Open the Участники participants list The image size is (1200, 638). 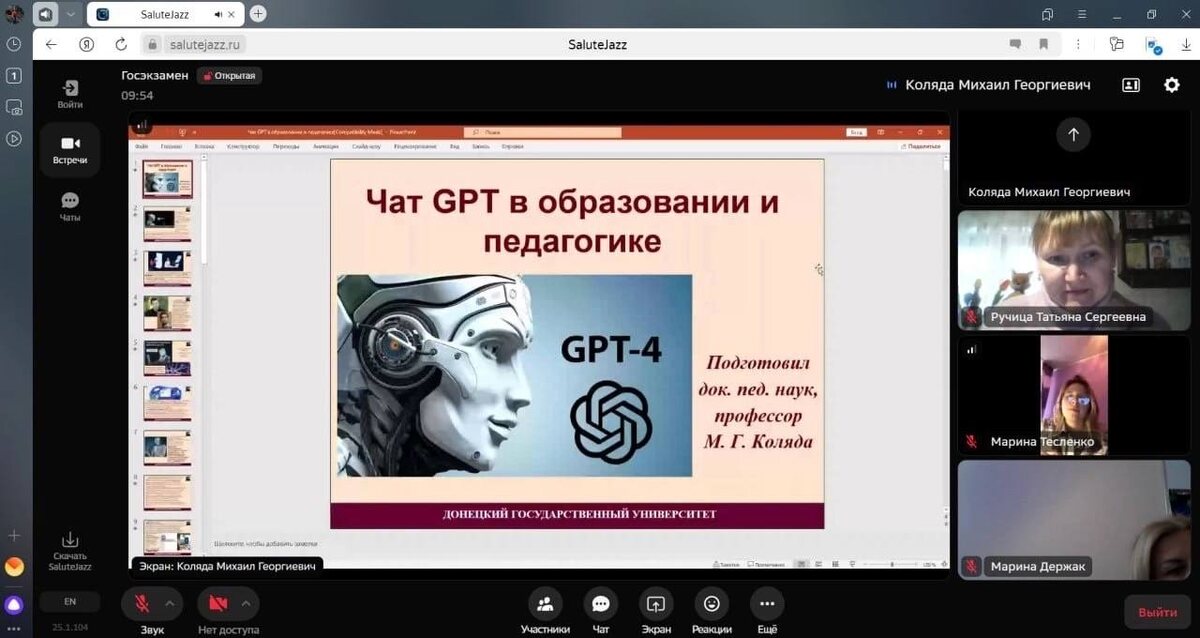click(545, 611)
